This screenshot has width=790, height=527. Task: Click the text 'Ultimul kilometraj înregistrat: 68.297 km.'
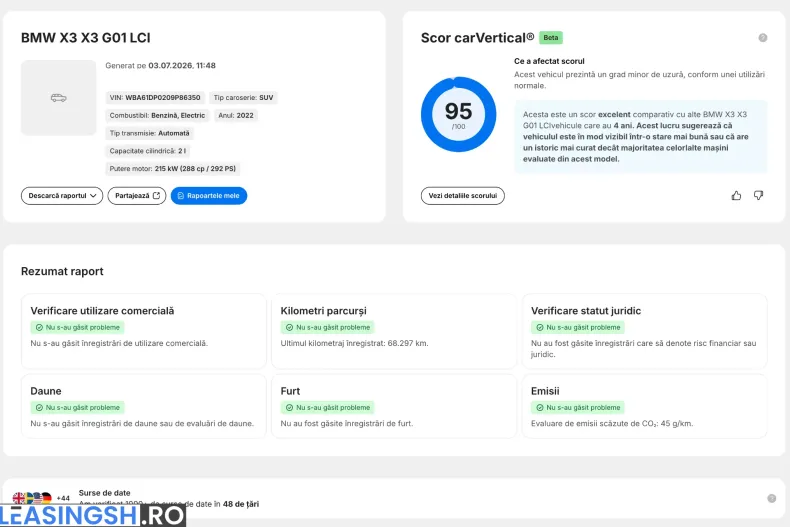tap(354, 343)
